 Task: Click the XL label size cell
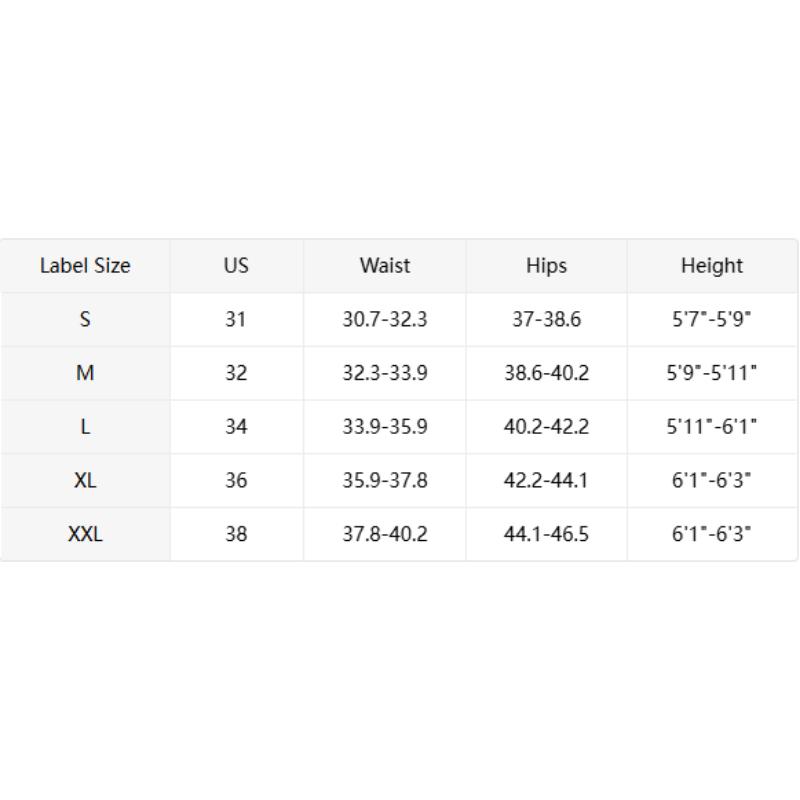(85, 481)
